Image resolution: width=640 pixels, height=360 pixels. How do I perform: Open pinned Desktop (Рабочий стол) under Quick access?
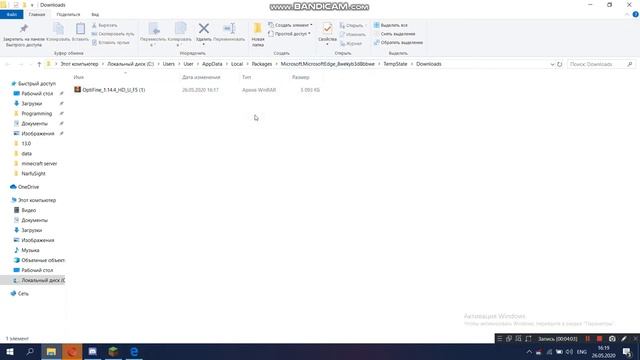coord(37,93)
